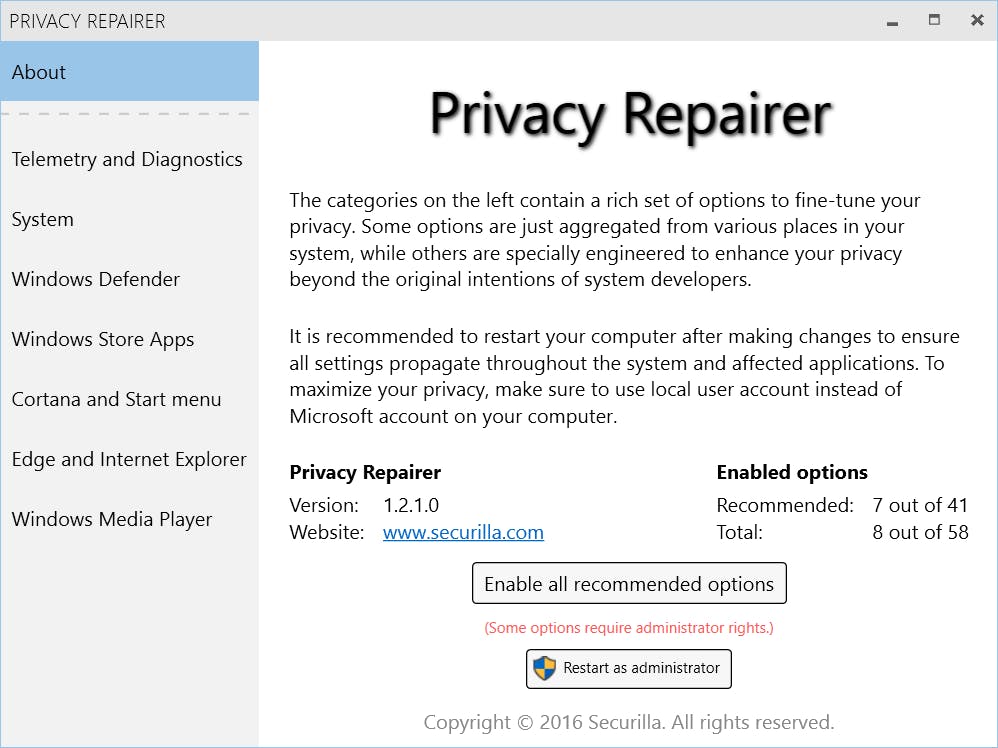Viewport: 998px width, 748px height.
Task: Select the About tab in sidebar
Action: tap(129, 72)
